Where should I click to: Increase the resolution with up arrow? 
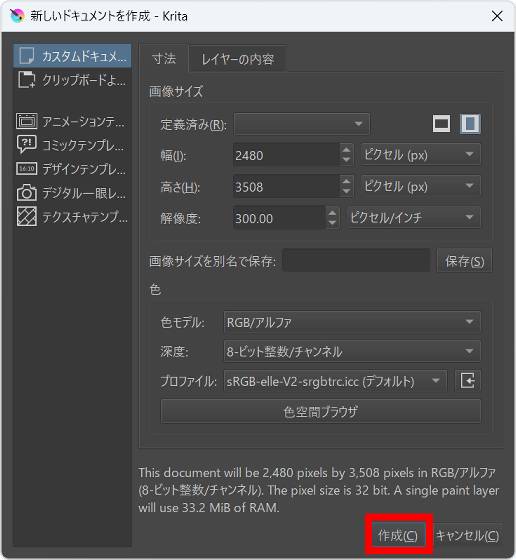pos(332,212)
